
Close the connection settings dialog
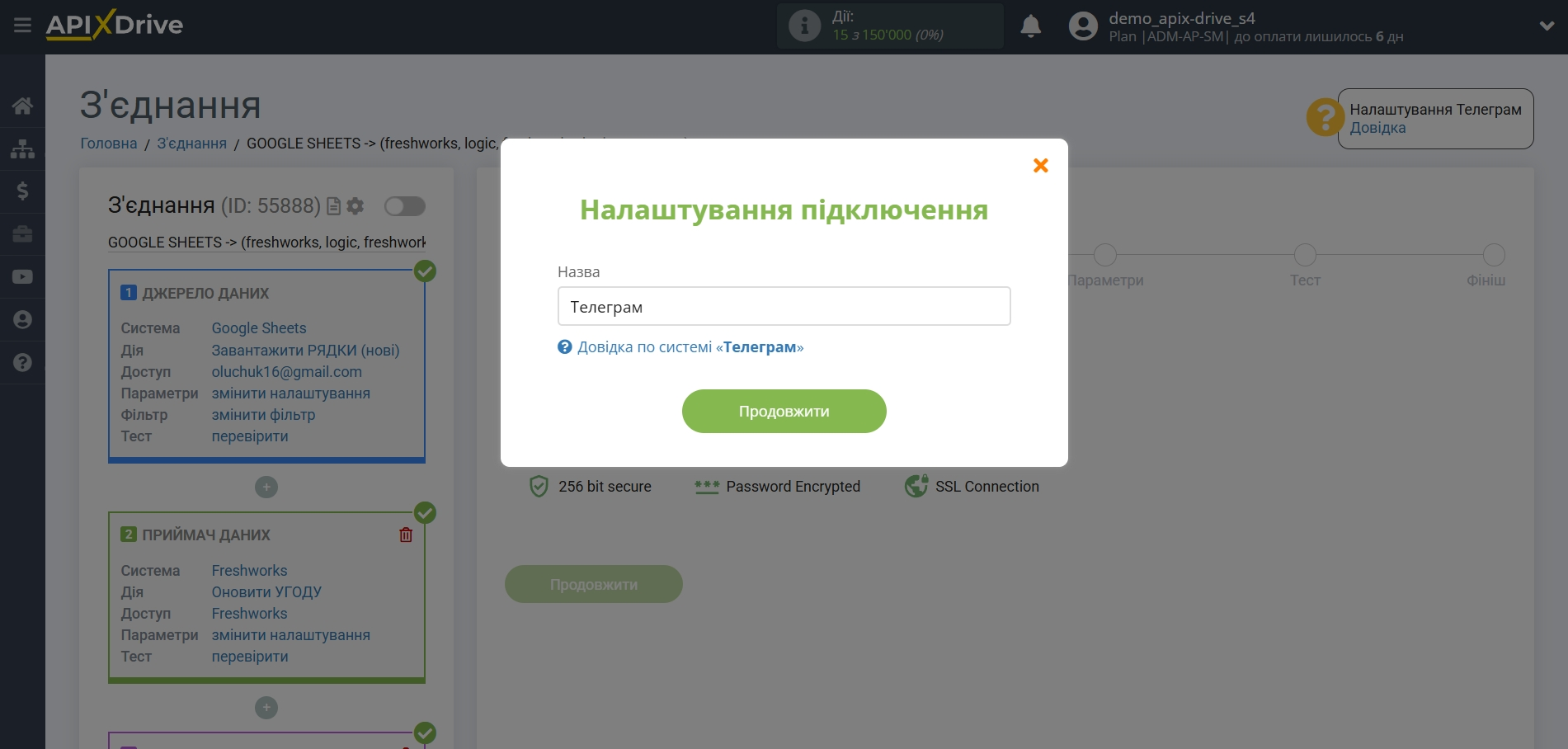[1040, 166]
